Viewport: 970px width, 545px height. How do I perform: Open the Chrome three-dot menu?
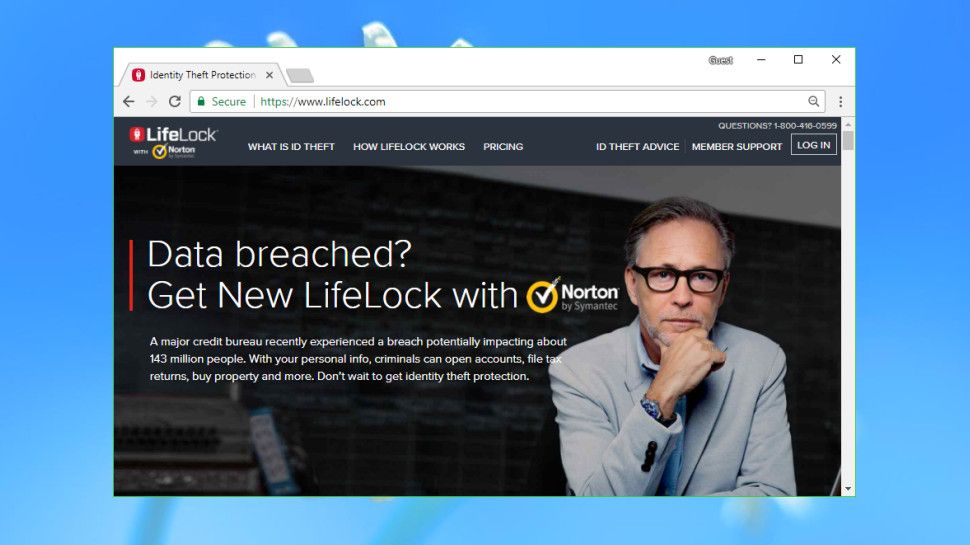(x=840, y=101)
